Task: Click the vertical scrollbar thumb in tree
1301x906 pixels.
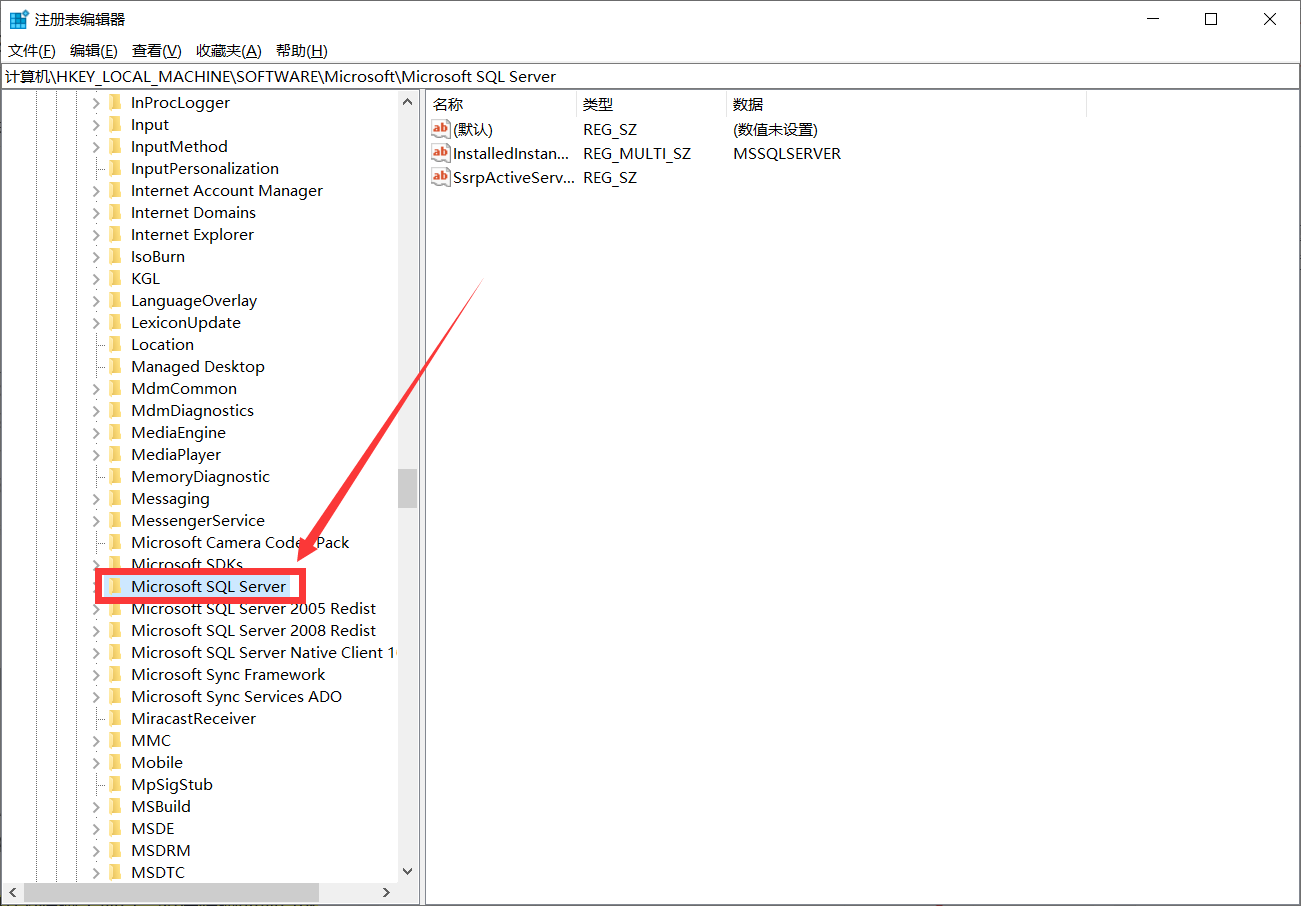Action: (407, 488)
